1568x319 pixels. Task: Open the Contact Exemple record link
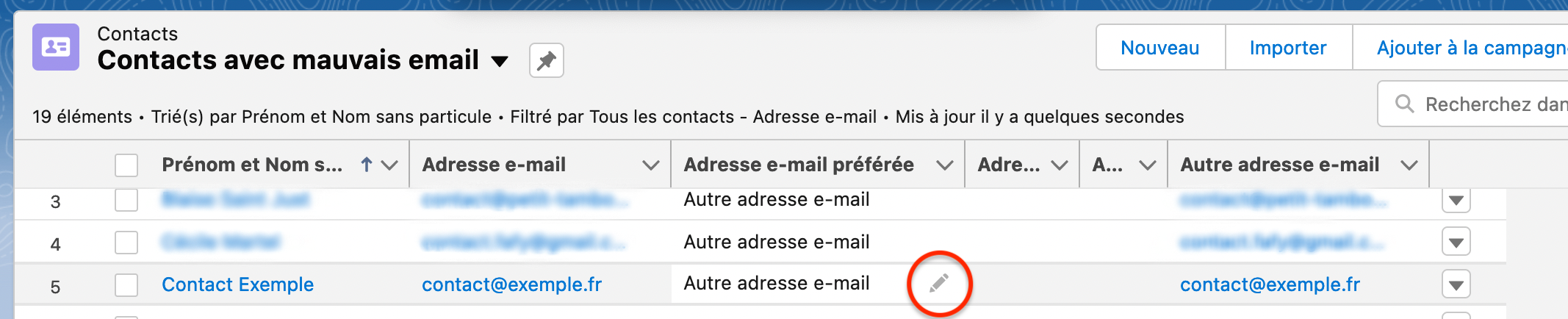click(237, 284)
